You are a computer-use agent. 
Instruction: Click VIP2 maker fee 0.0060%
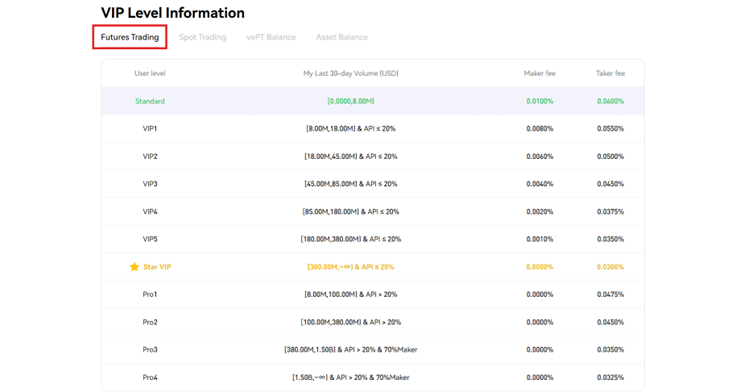[x=540, y=156]
